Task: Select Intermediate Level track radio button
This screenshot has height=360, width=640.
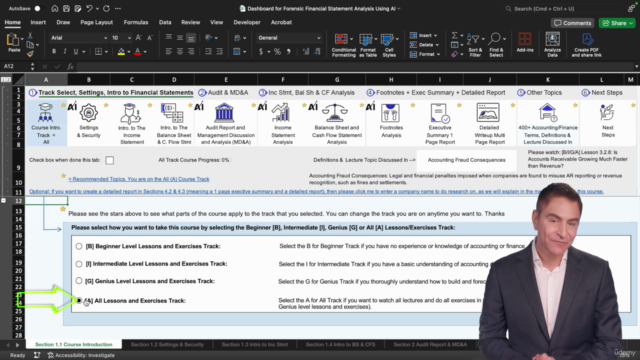Action: [79, 264]
